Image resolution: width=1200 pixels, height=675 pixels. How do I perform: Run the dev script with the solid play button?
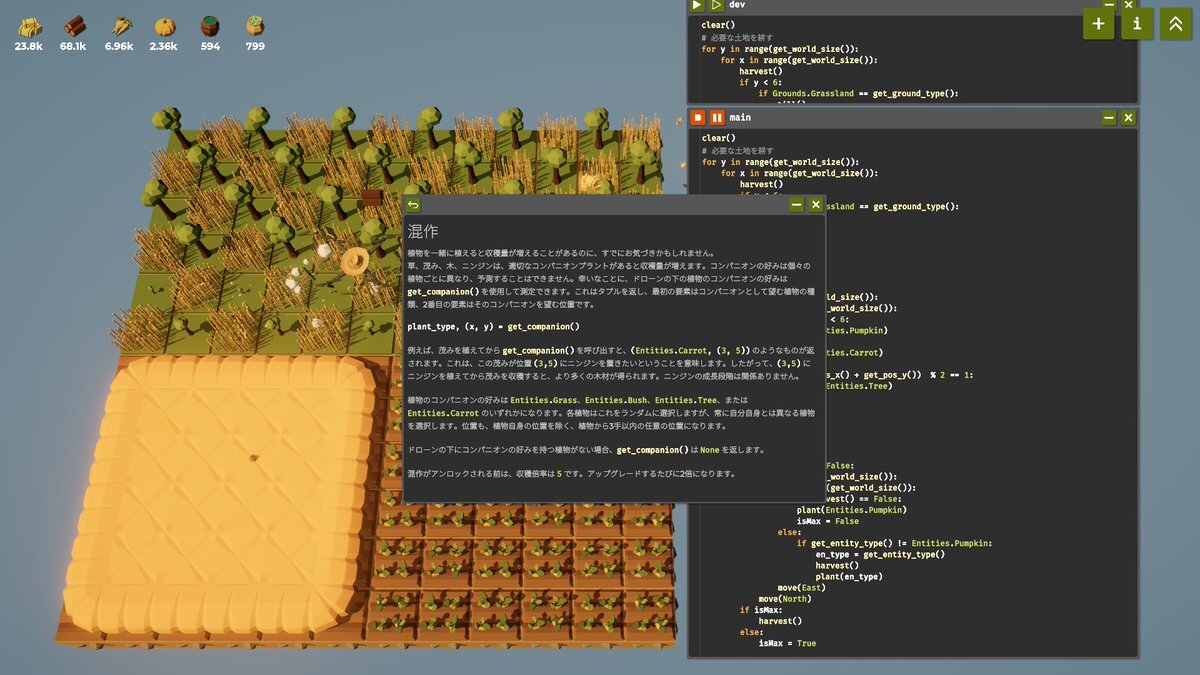coord(698,5)
